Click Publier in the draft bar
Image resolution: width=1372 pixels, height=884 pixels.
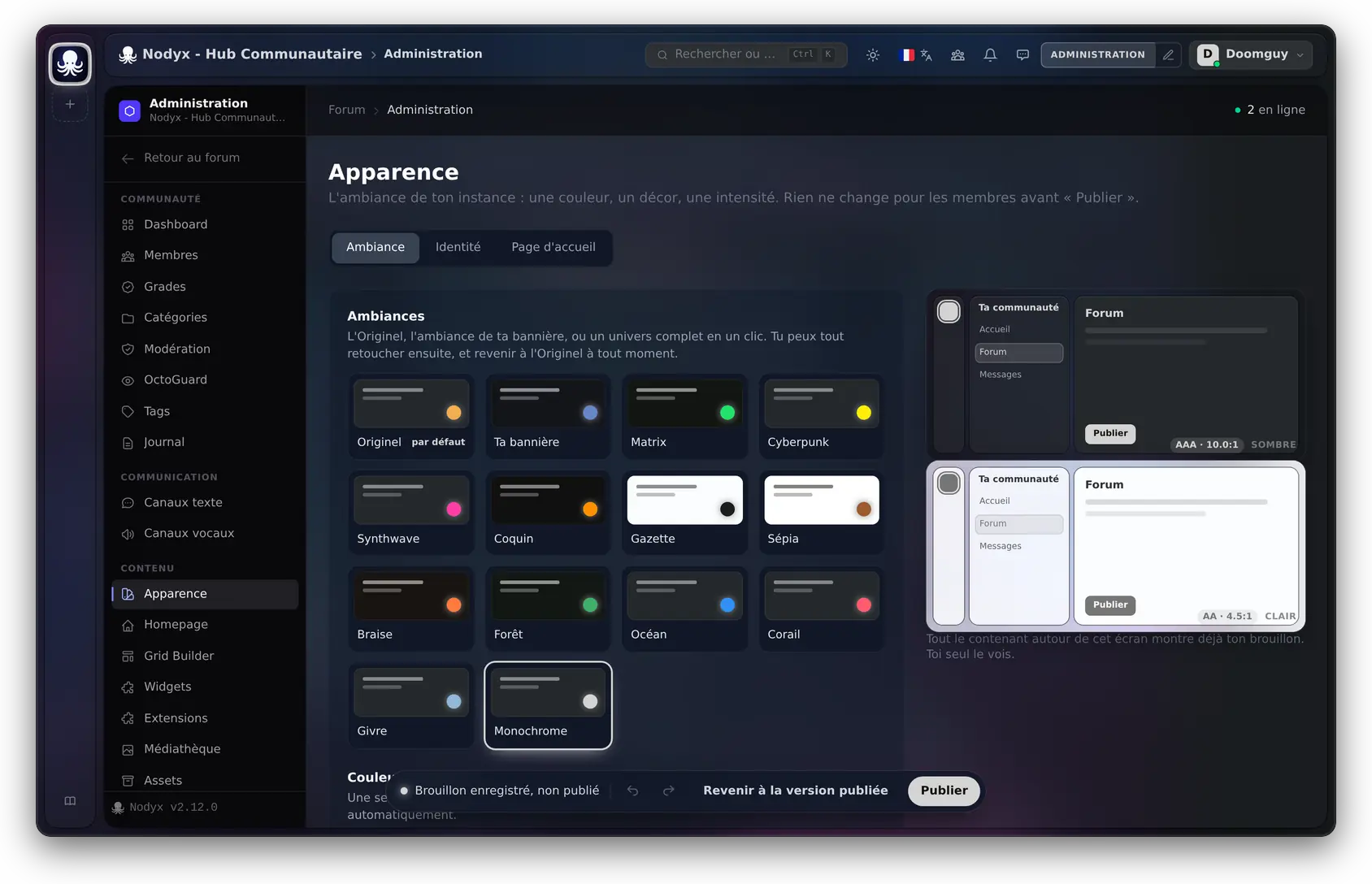(944, 791)
